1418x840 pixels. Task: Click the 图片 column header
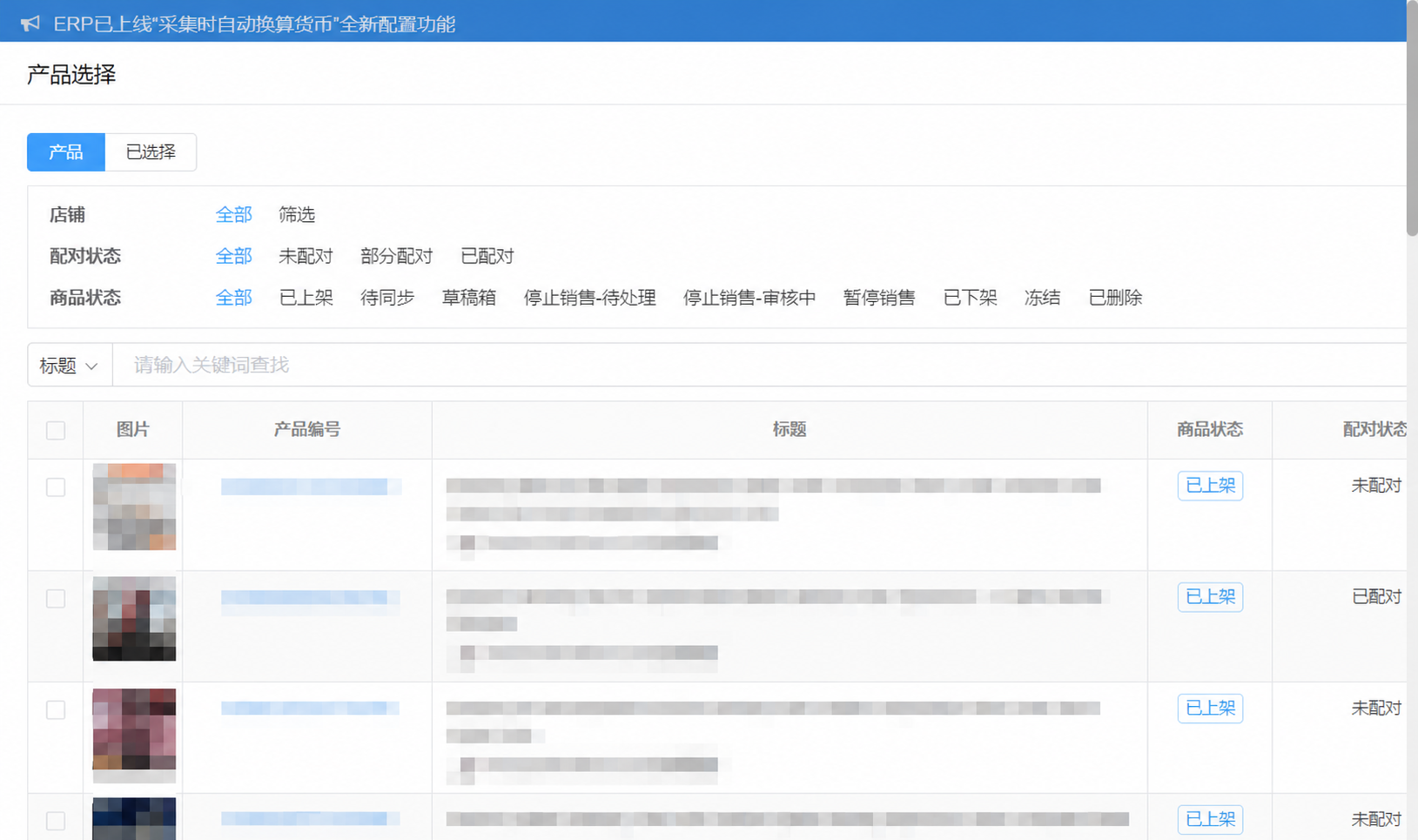click(x=133, y=430)
